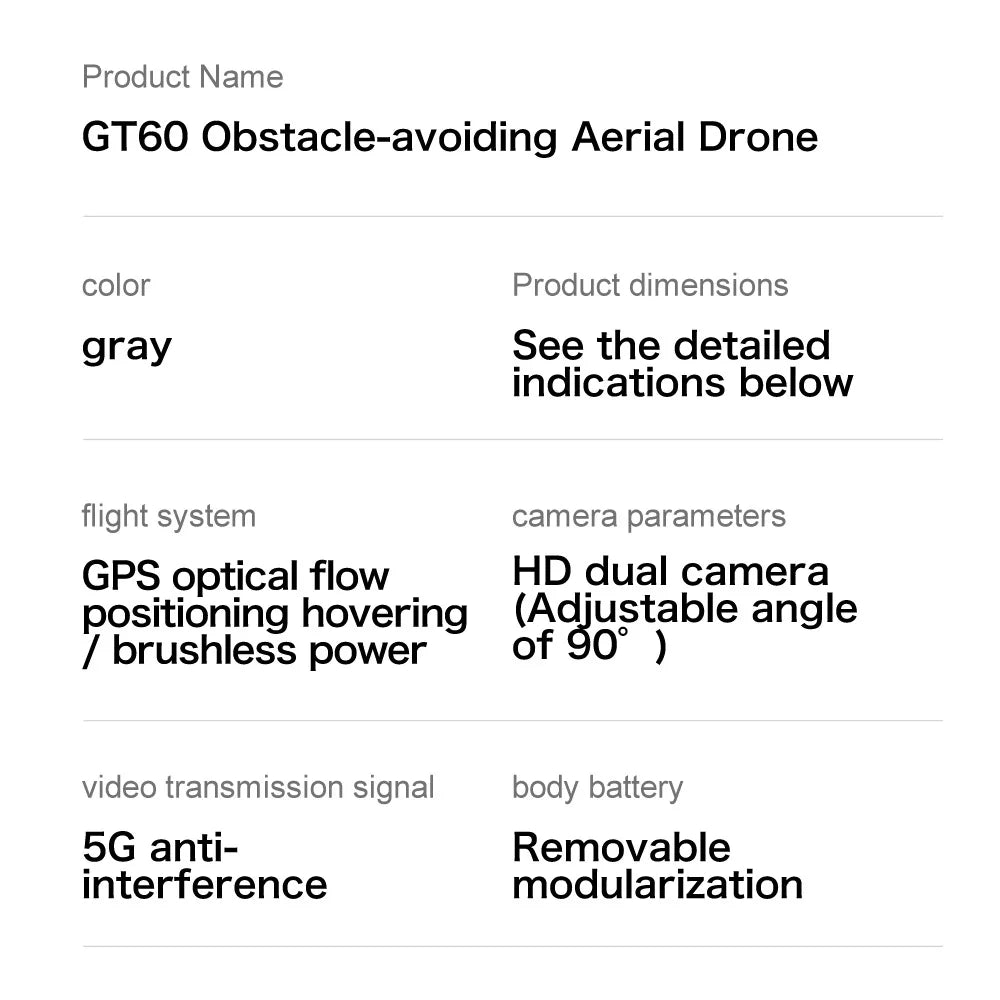Viewport: 1000px width, 1000px height.
Task: Click the 'color' label
Action: pyautogui.click(x=116, y=286)
